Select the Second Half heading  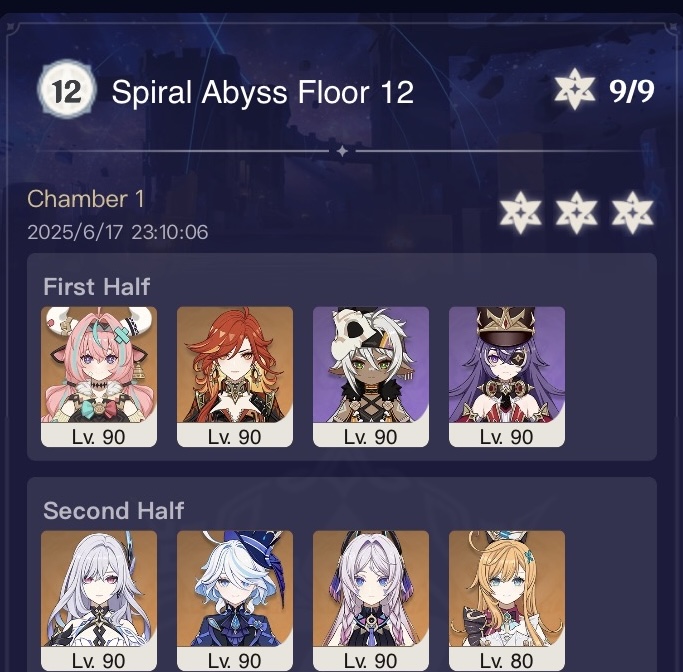(114, 510)
